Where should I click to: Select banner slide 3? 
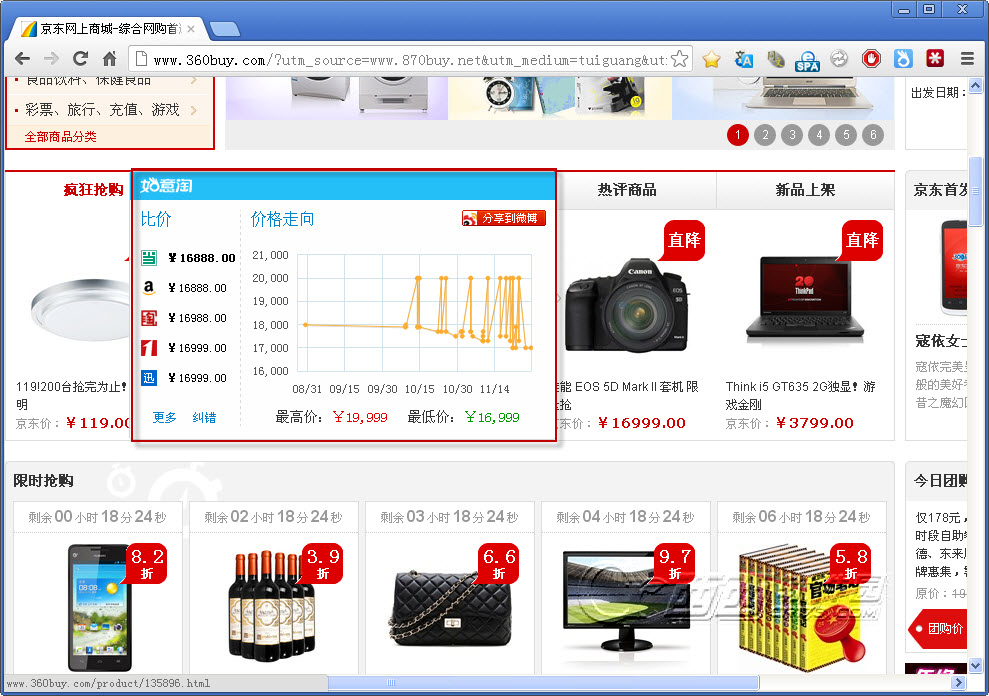click(792, 134)
